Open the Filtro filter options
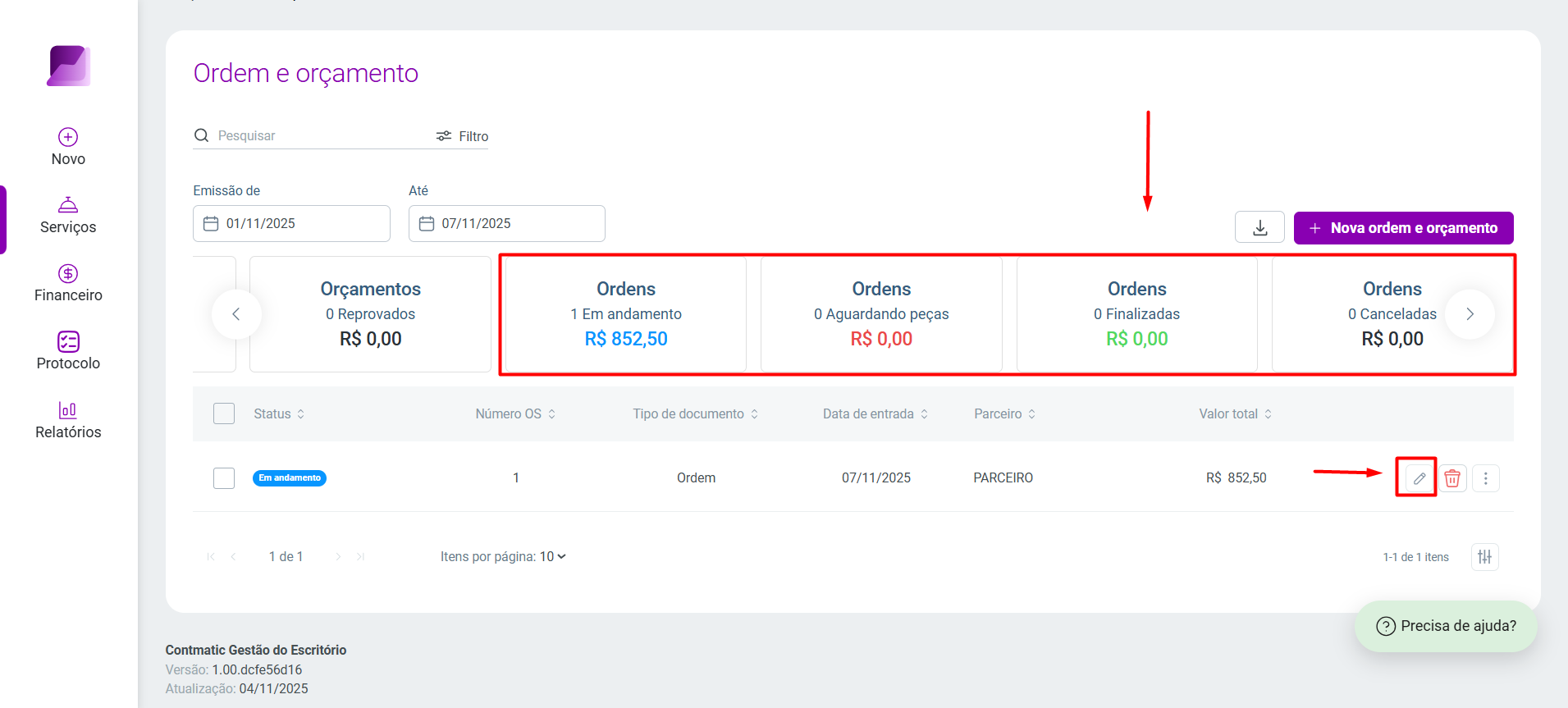The image size is (1568, 708). click(x=462, y=136)
